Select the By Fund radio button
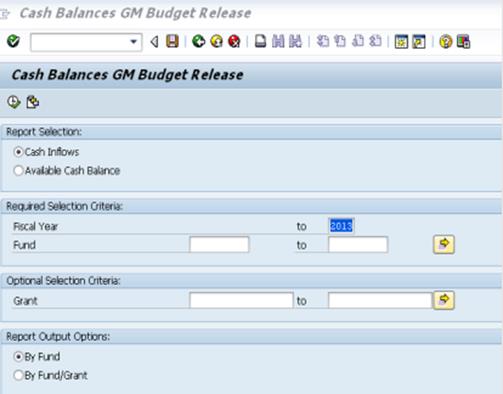 click(18, 357)
